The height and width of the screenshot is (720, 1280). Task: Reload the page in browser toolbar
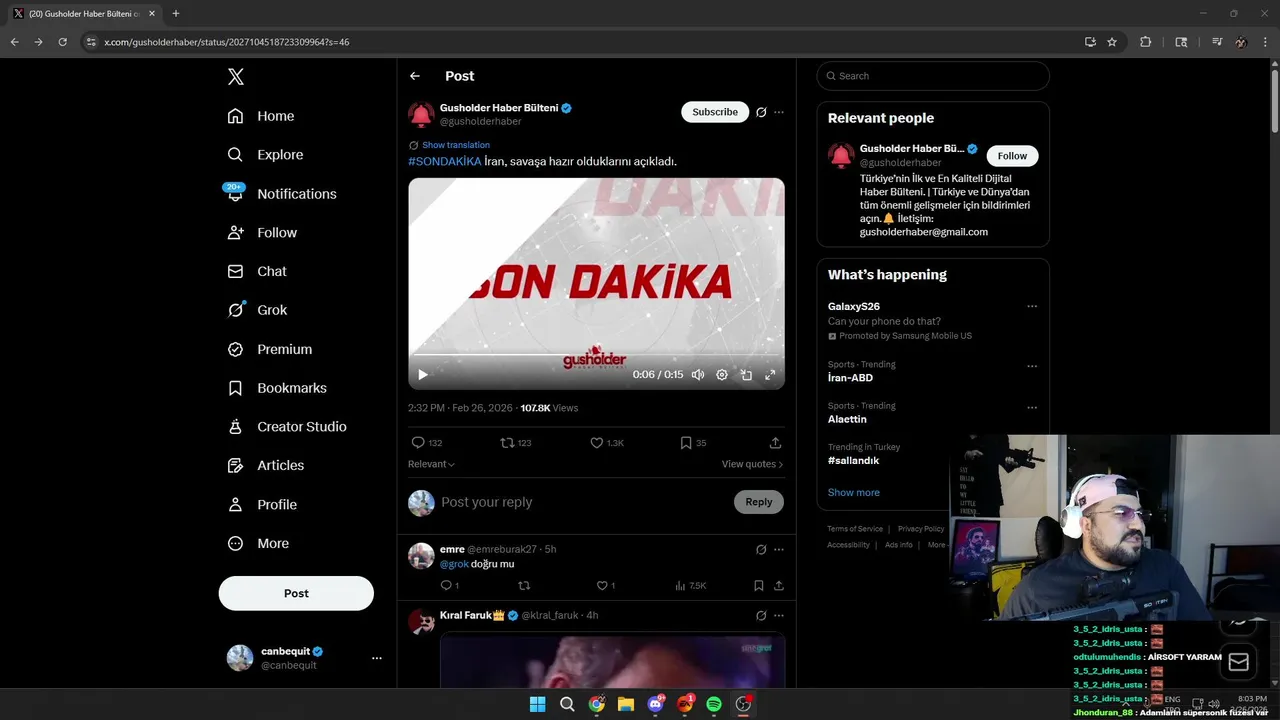(x=62, y=42)
